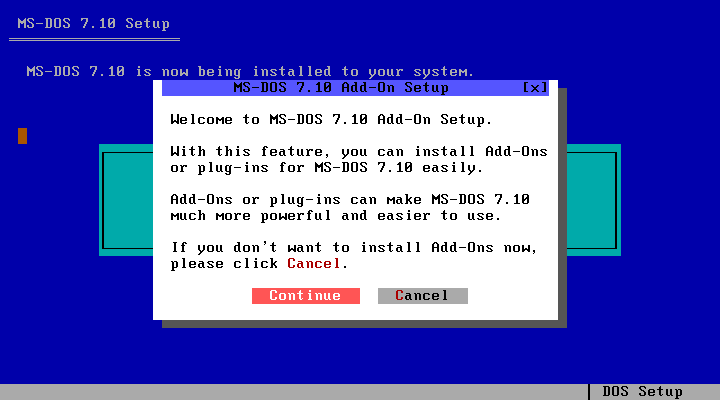Click the dialog title 'MS-DOS 7.10 Add-On Setup'
Viewport: 720px width, 400px height.
[x=341, y=88]
